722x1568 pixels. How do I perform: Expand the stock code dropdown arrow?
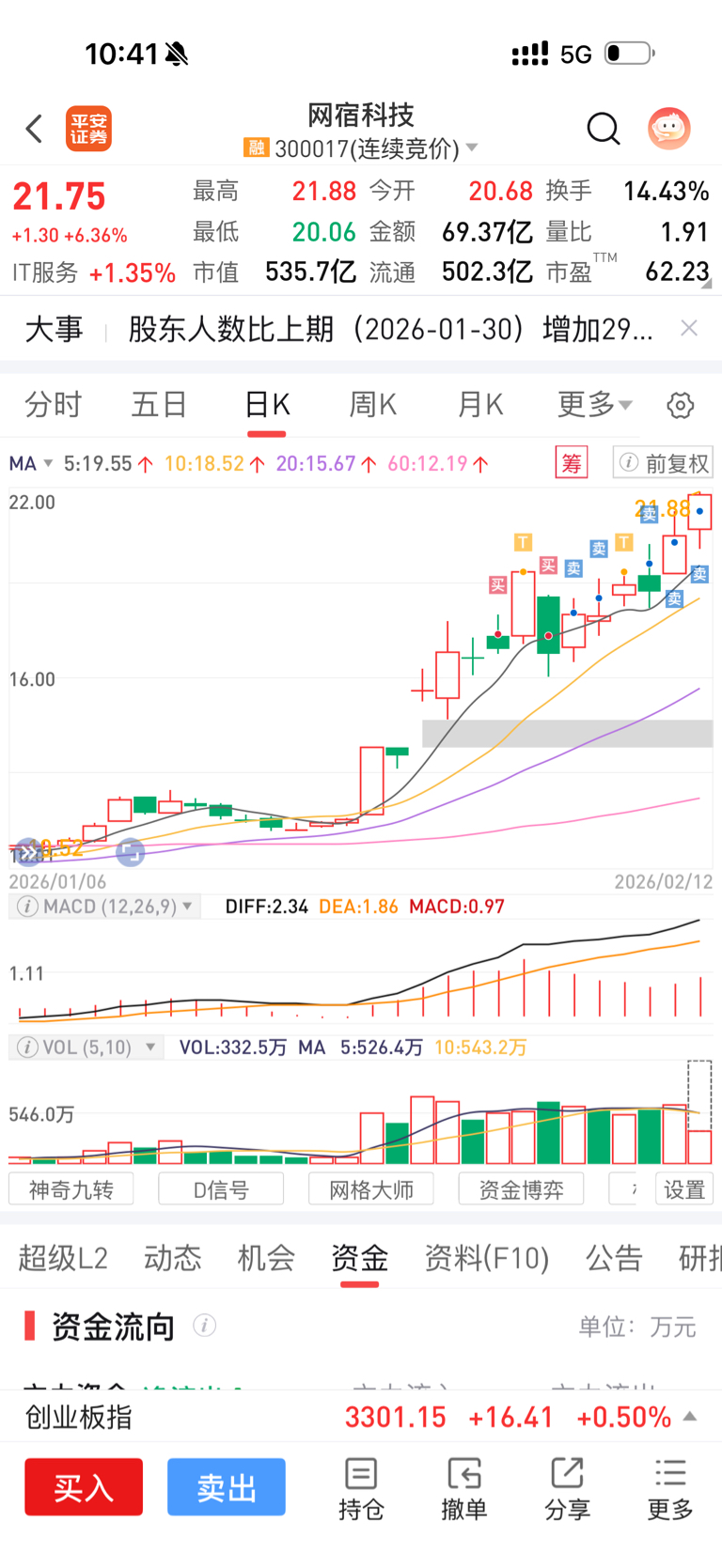pos(472,148)
